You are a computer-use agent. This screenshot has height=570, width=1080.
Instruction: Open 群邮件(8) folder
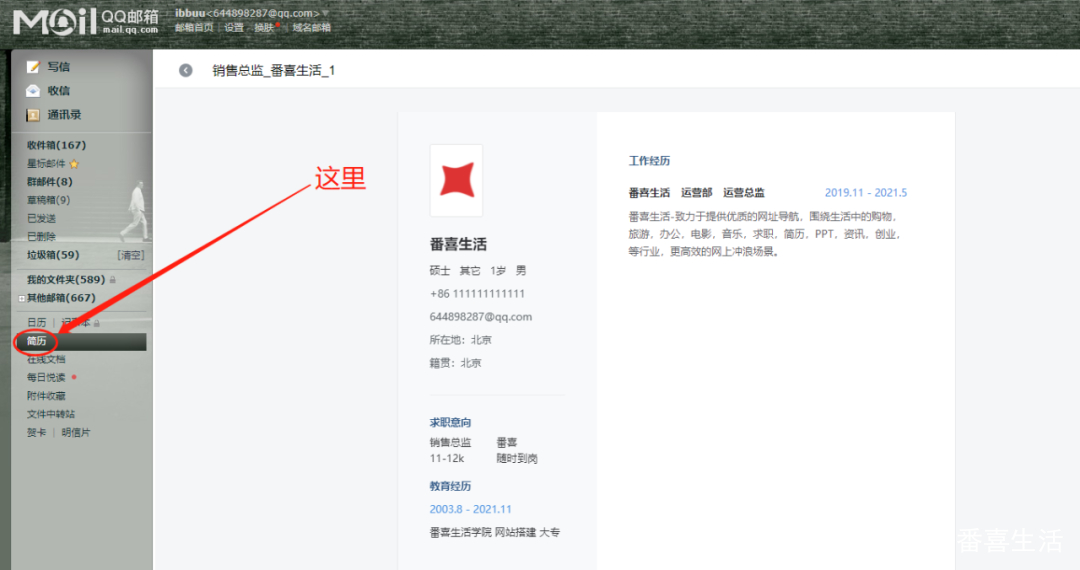pyautogui.click(x=50, y=182)
